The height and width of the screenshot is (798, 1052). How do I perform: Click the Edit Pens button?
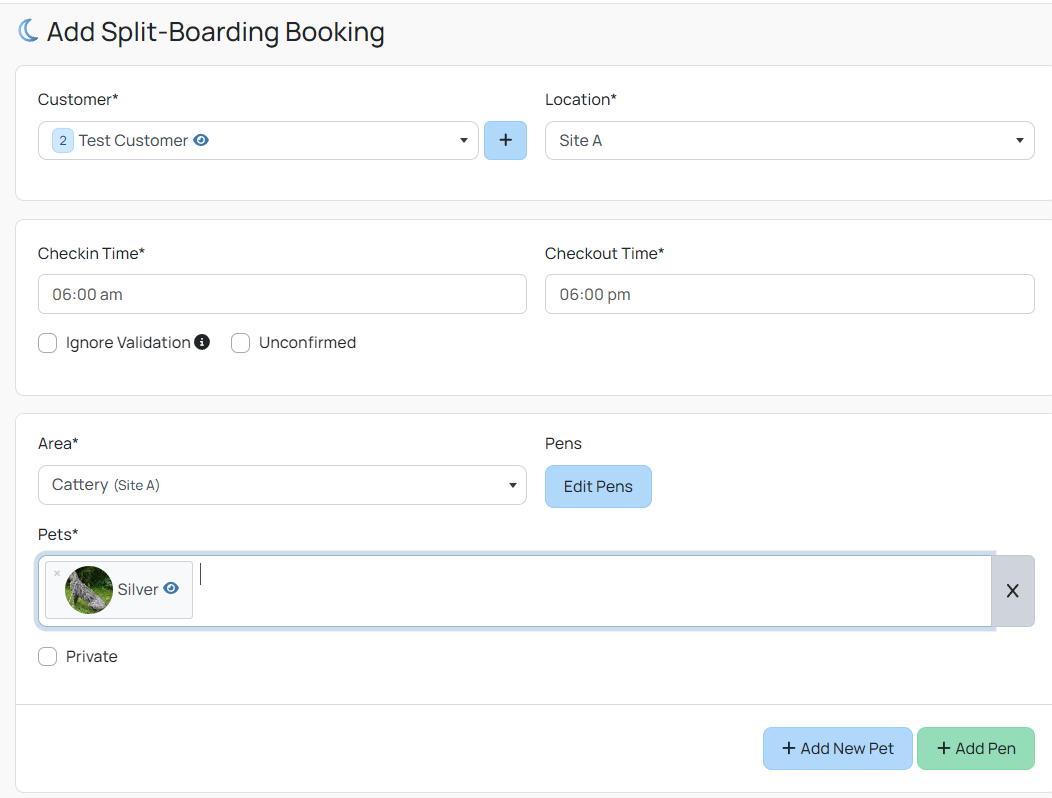pyautogui.click(x=598, y=486)
